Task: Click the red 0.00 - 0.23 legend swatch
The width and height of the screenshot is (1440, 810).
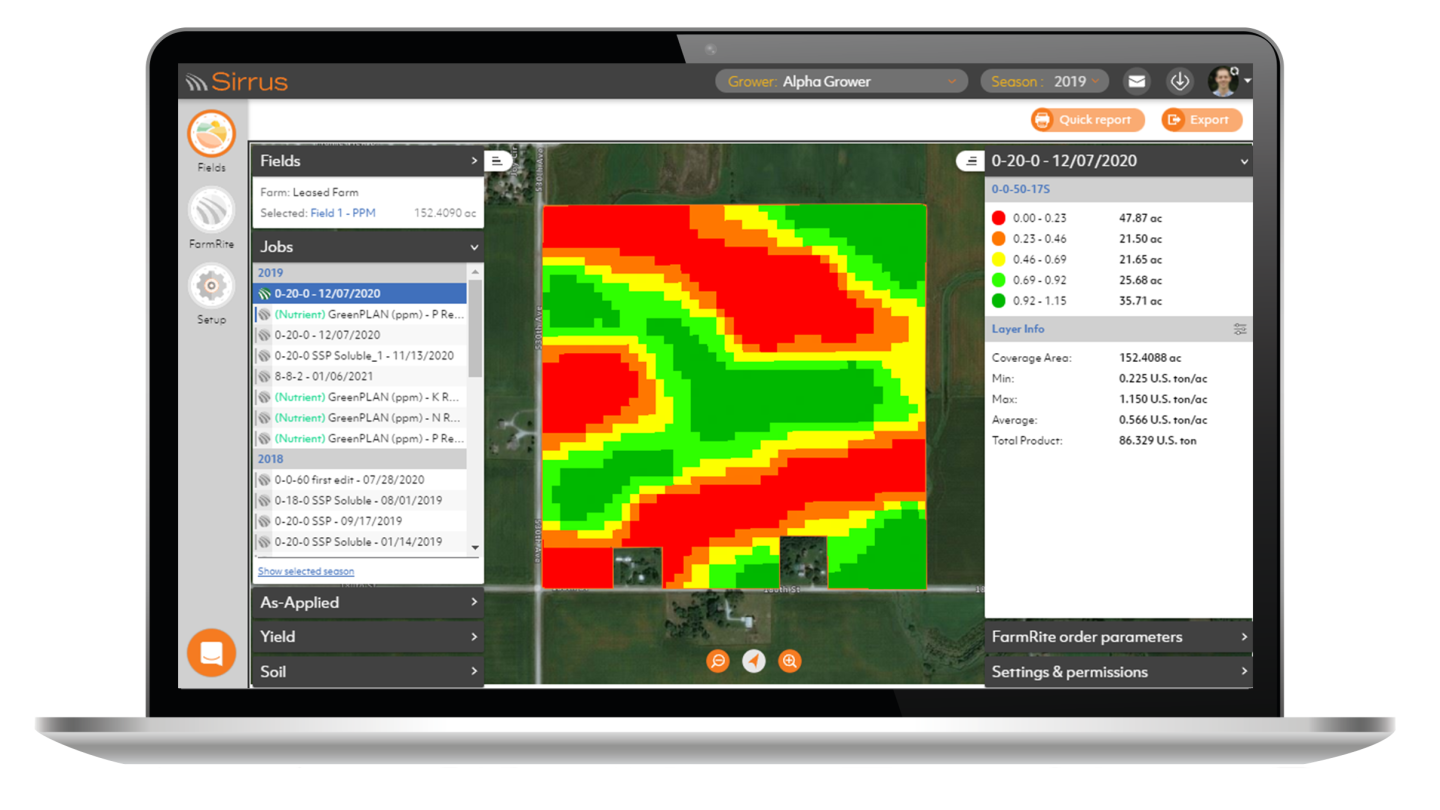Action: point(998,218)
